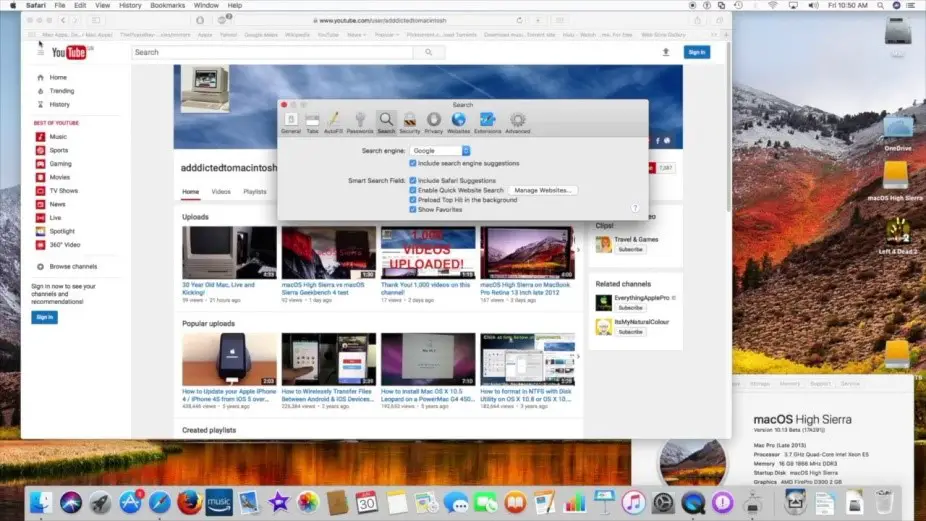Open System Preferences from the Dock
This screenshot has height=521, width=926.
pos(663,503)
